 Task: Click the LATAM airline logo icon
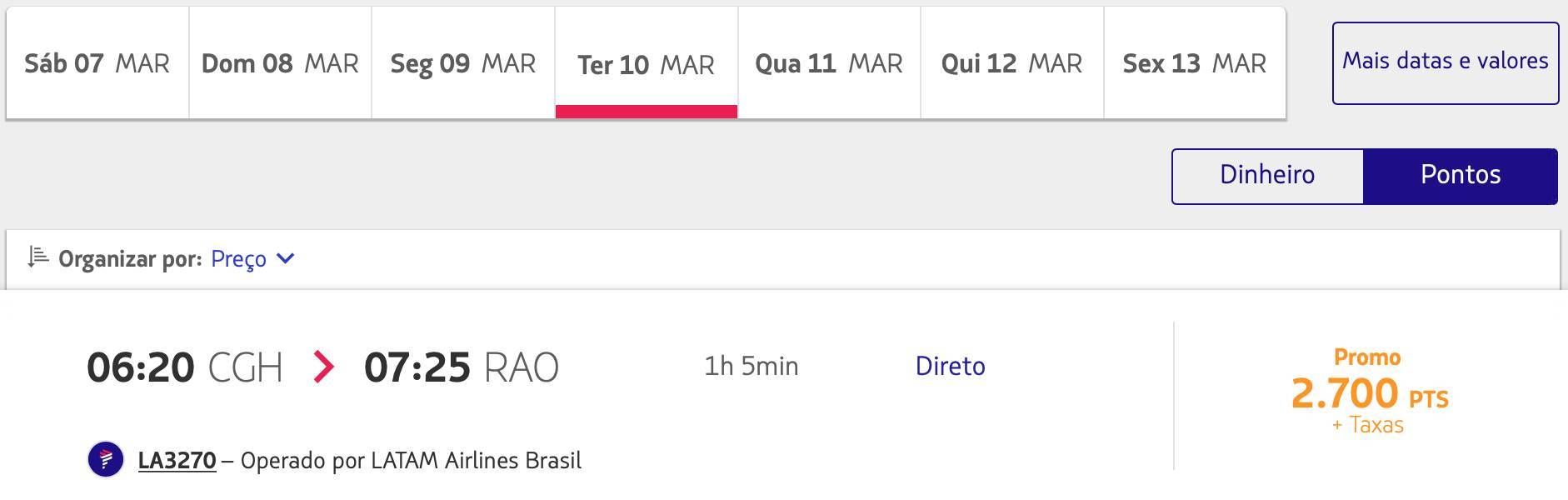coord(106,459)
